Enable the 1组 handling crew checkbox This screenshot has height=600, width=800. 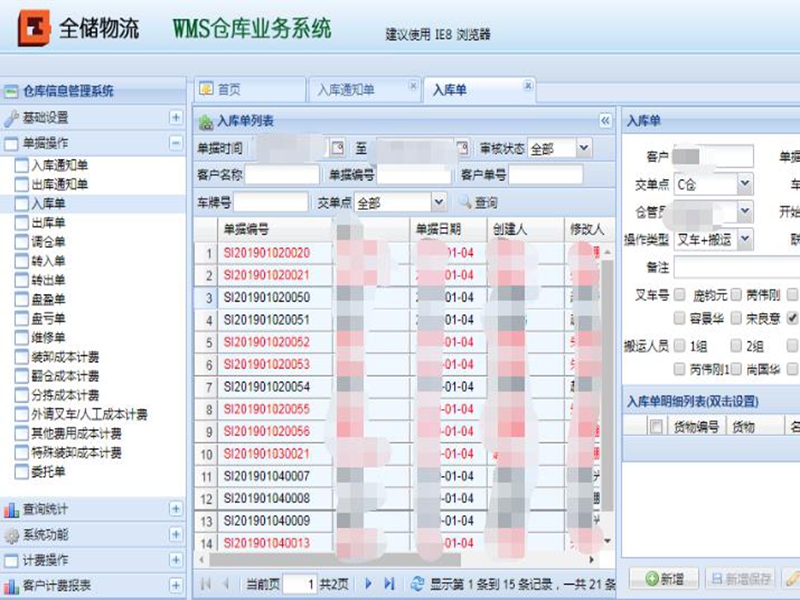coord(678,345)
